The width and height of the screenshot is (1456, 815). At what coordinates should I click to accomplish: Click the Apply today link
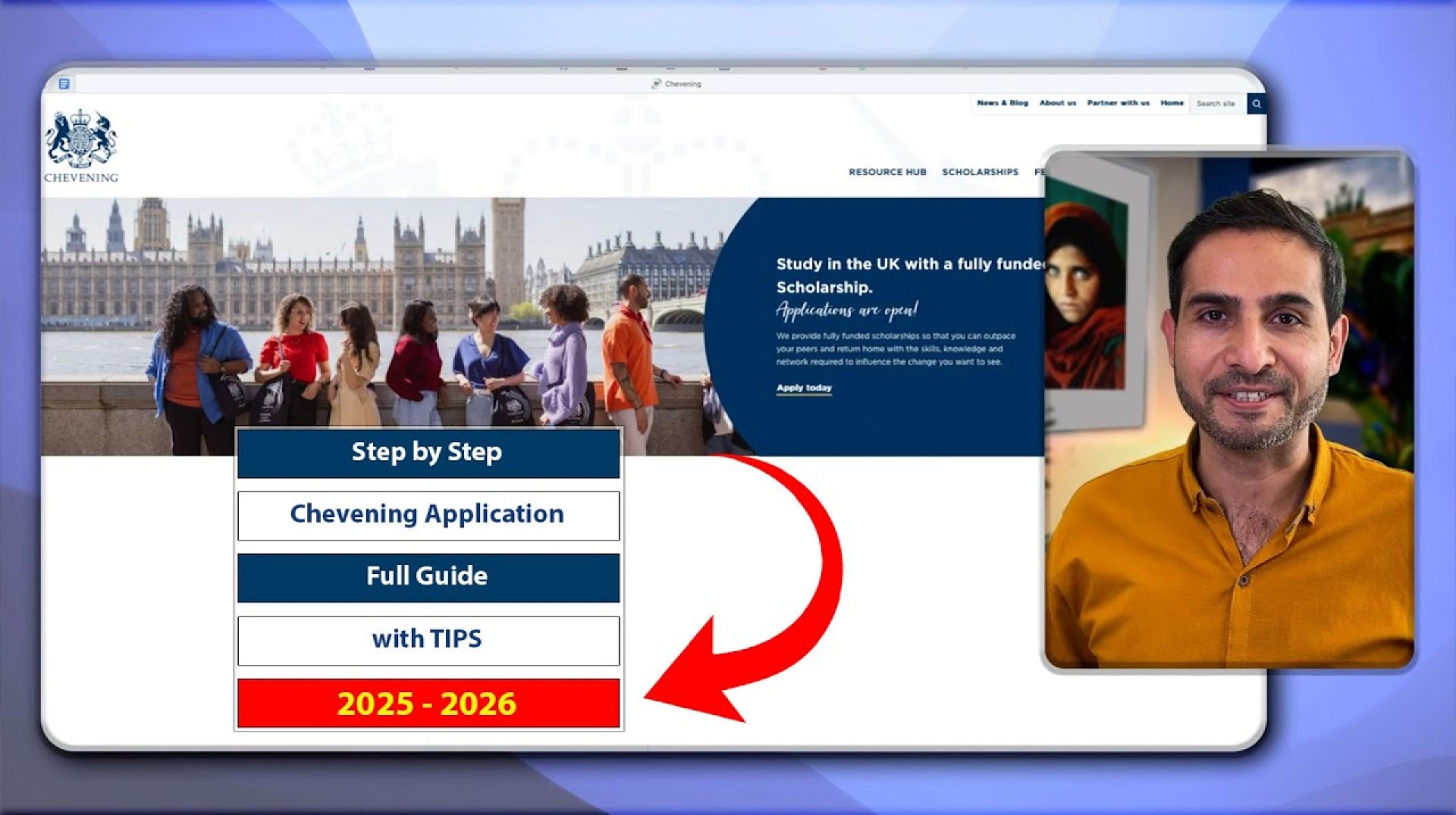click(804, 388)
